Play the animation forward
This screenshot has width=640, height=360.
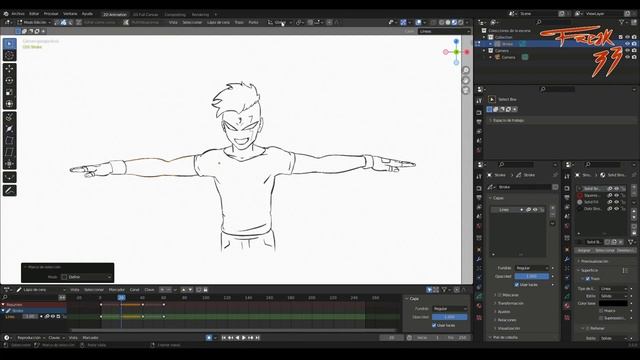244,338
